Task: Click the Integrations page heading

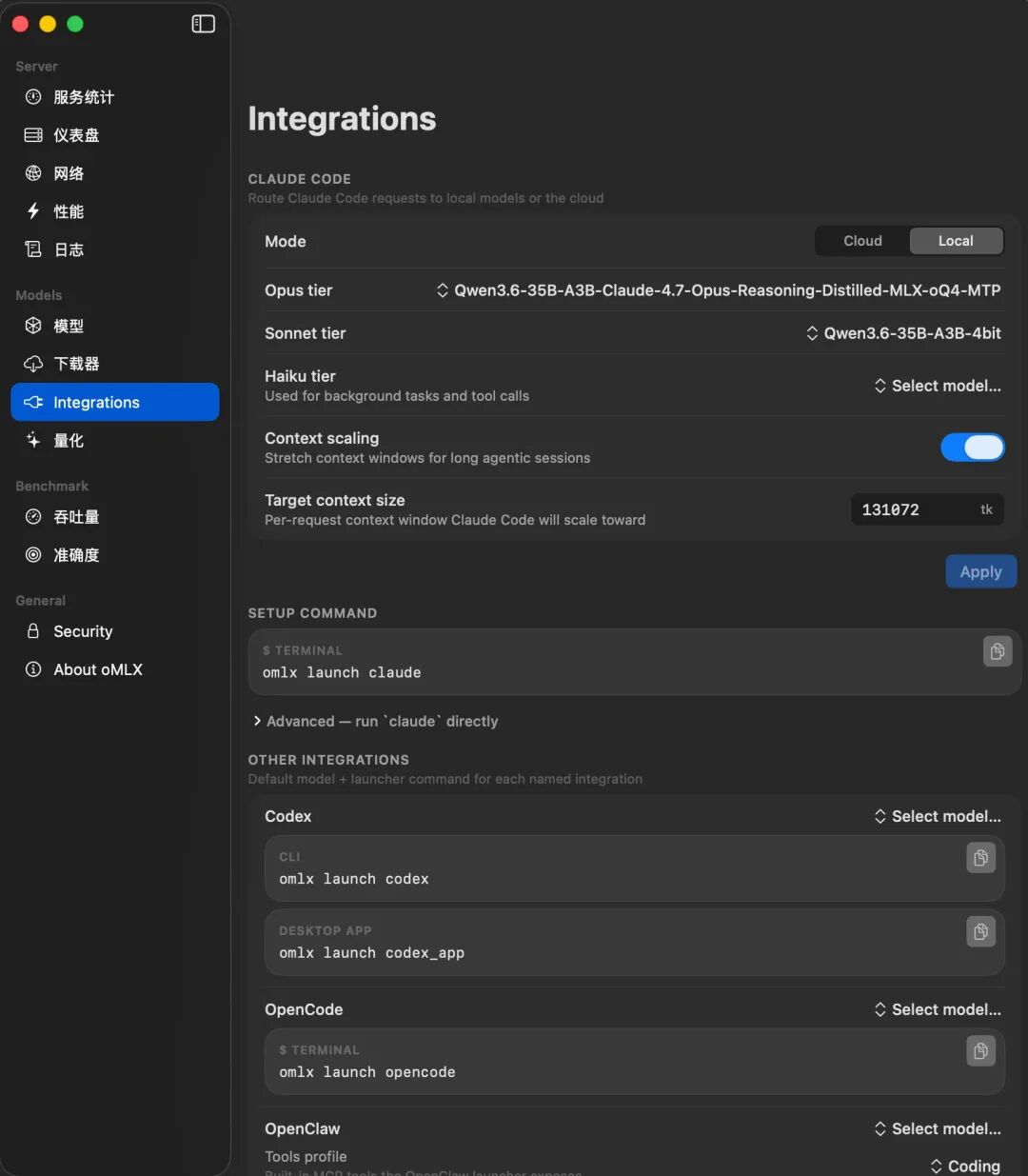Action: pyautogui.click(x=342, y=119)
